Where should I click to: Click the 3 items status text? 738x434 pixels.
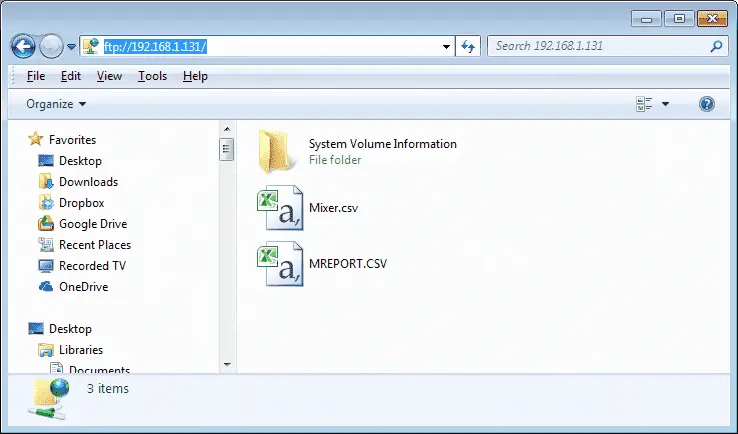click(x=108, y=388)
